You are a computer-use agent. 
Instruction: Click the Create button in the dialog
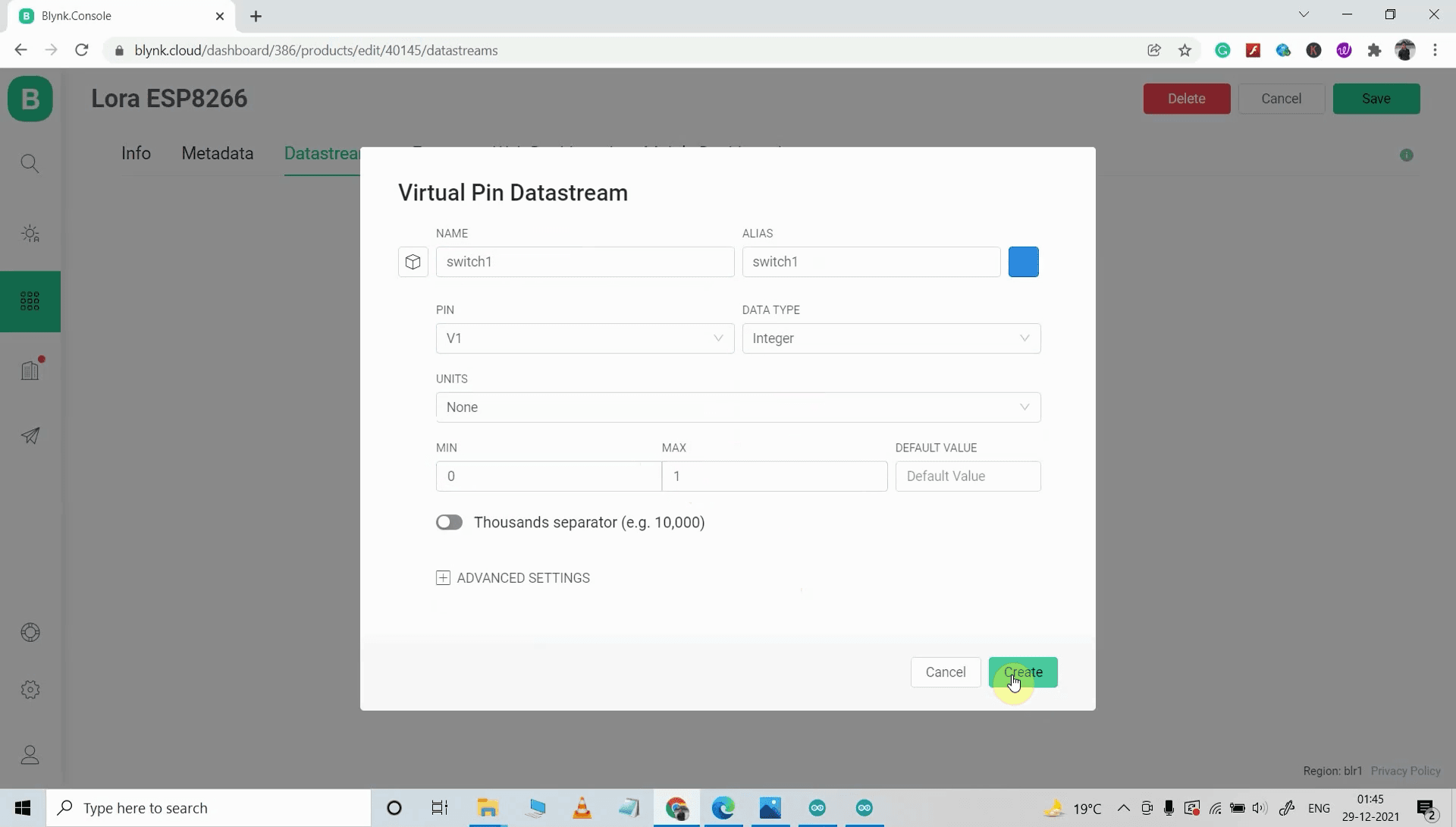click(1024, 672)
